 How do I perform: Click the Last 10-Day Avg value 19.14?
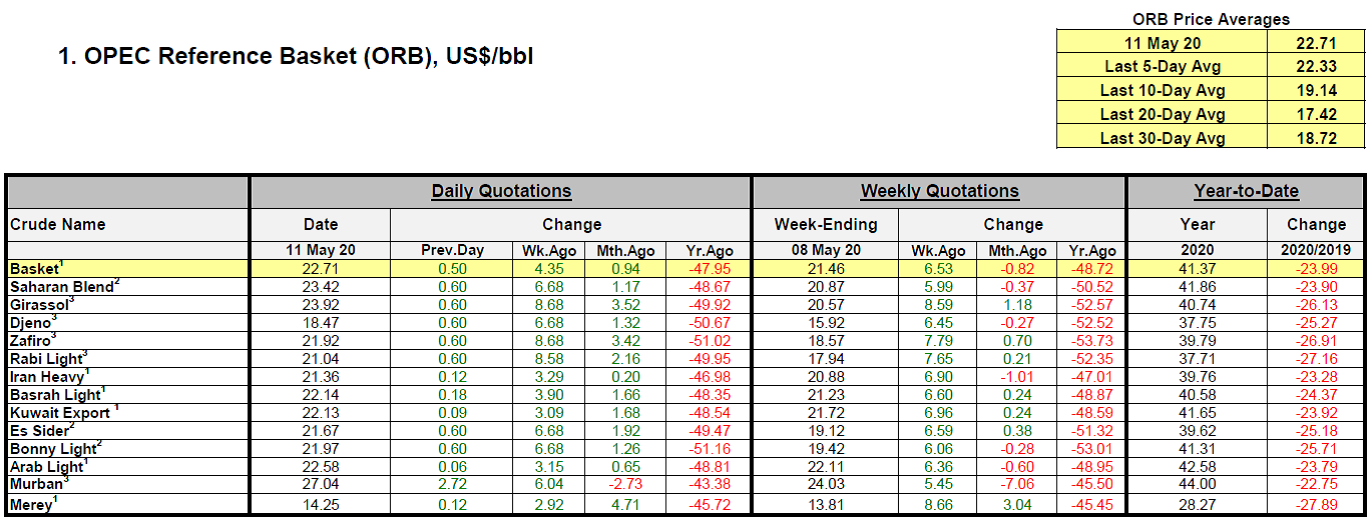coord(1315,90)
